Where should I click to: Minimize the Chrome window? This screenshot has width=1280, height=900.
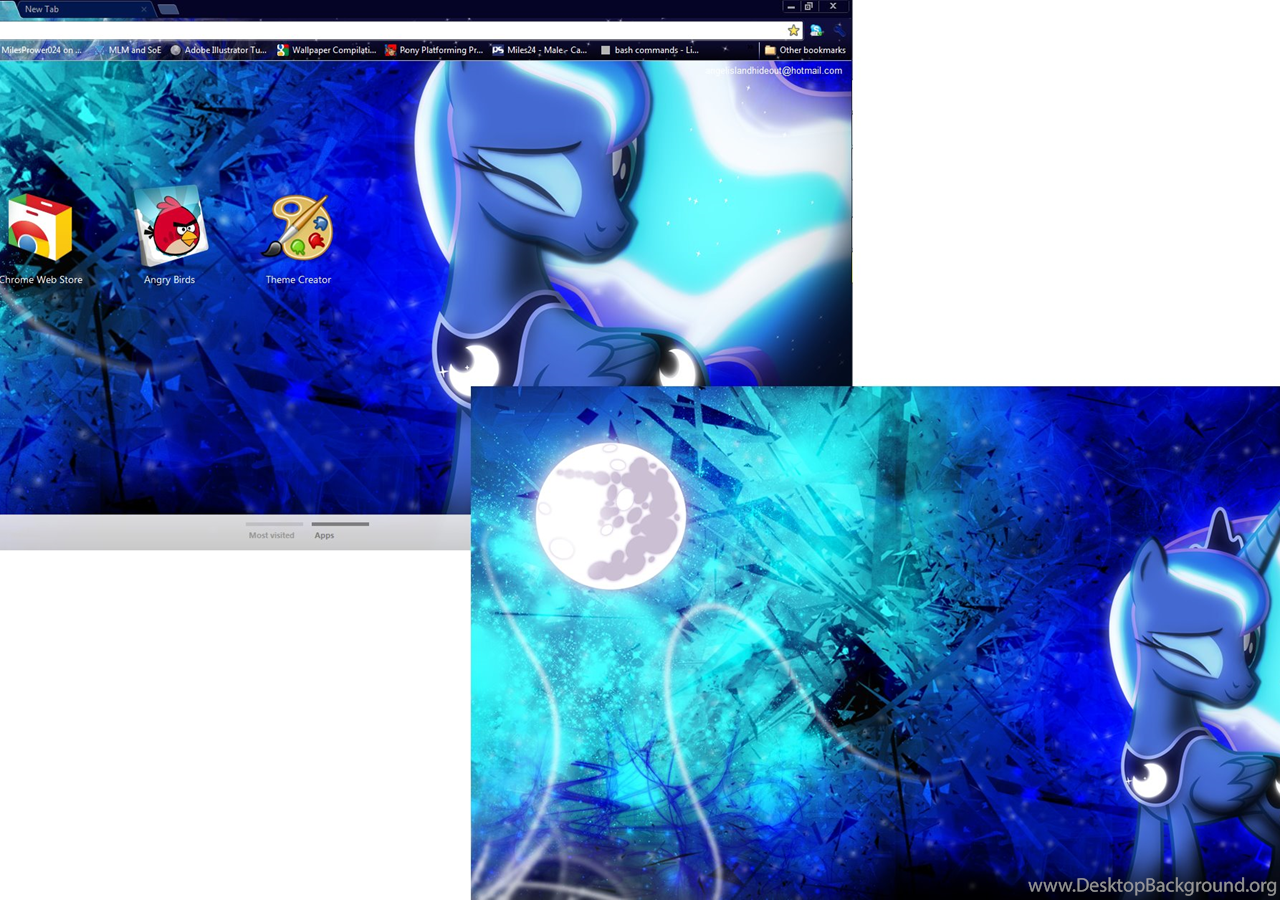tap(790, 6)
